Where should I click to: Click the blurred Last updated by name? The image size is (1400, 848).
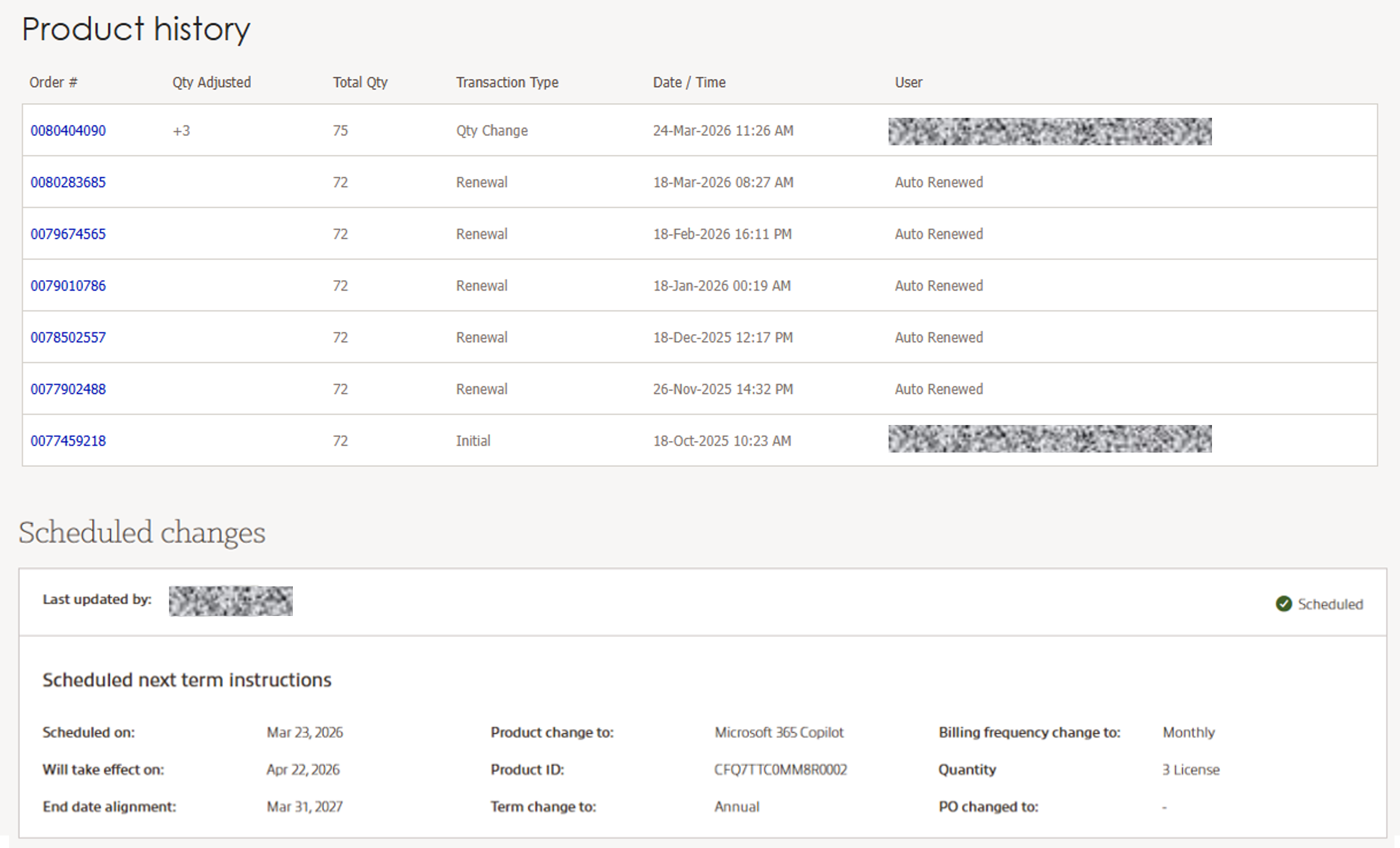231,601
